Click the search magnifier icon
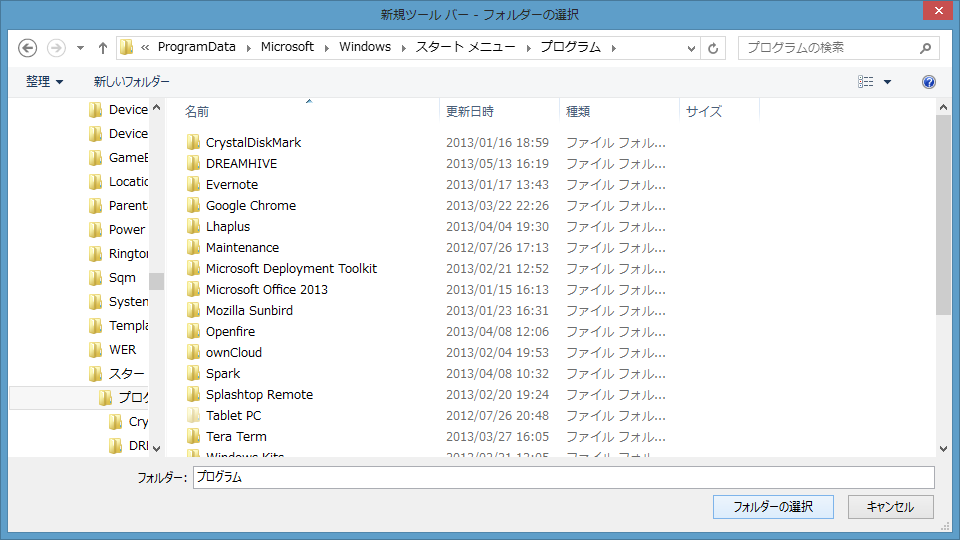 925,48
